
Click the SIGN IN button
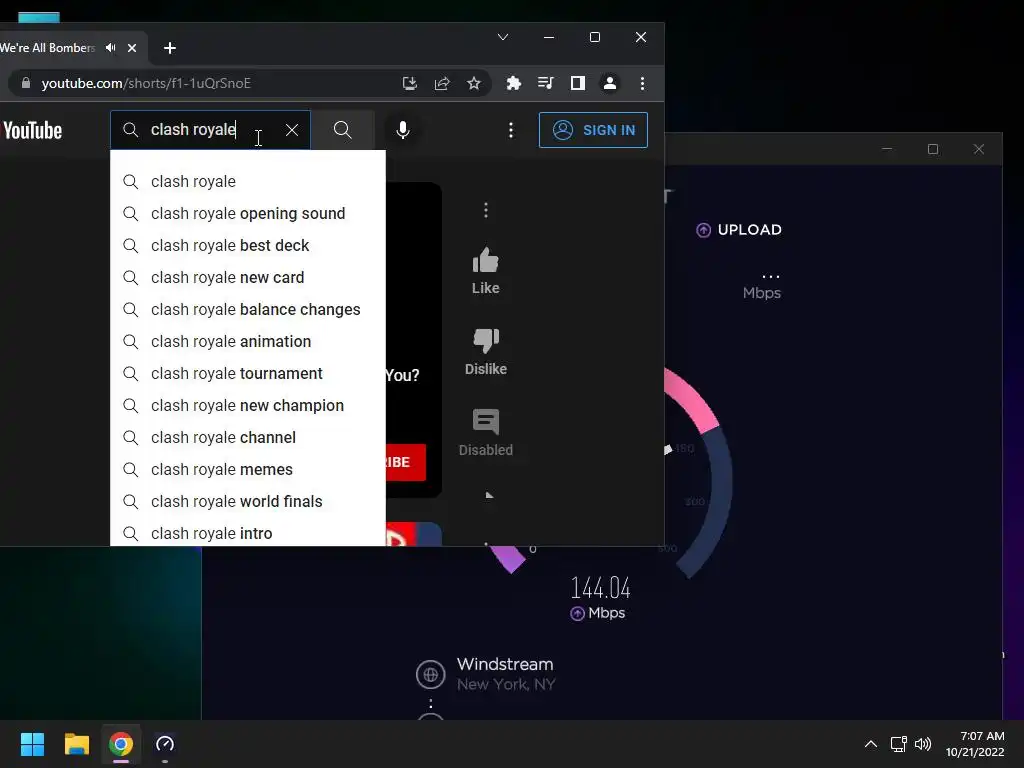click(x=593, y=130)
